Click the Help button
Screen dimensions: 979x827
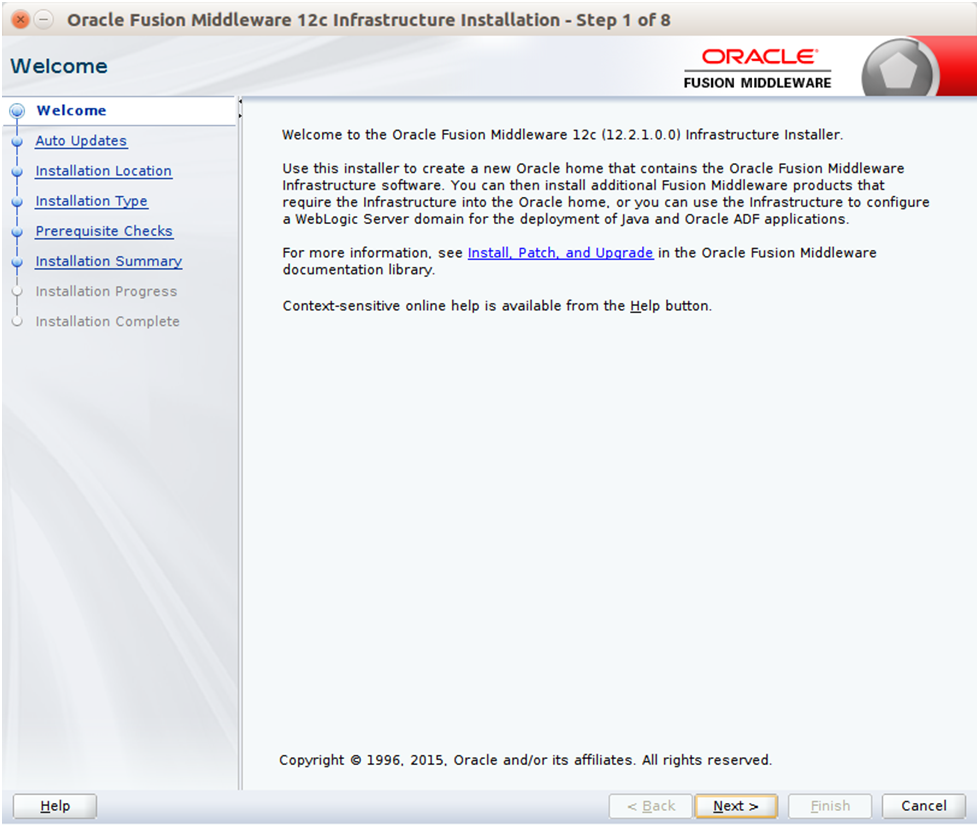(55, 806)
